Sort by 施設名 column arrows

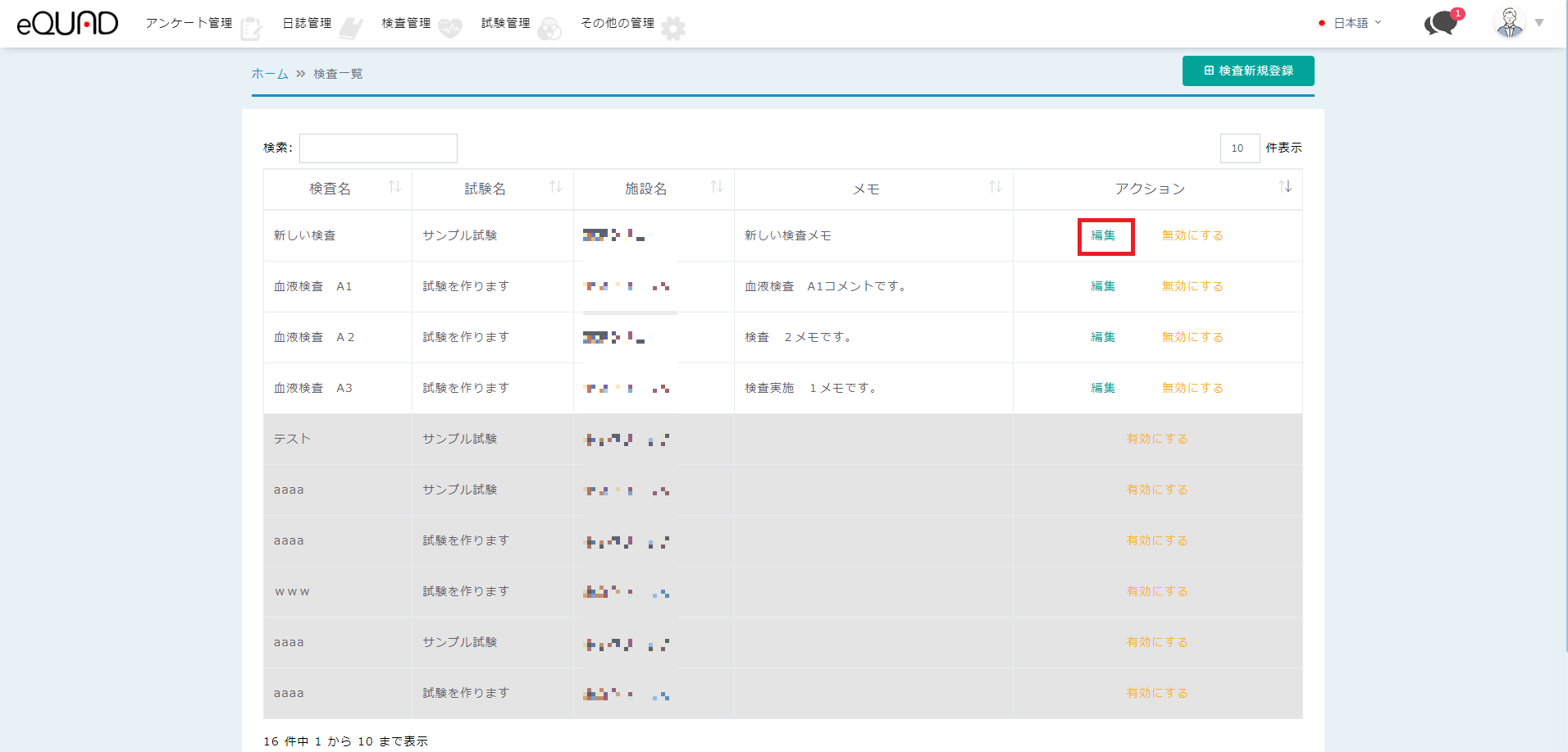tap(716, 187)
